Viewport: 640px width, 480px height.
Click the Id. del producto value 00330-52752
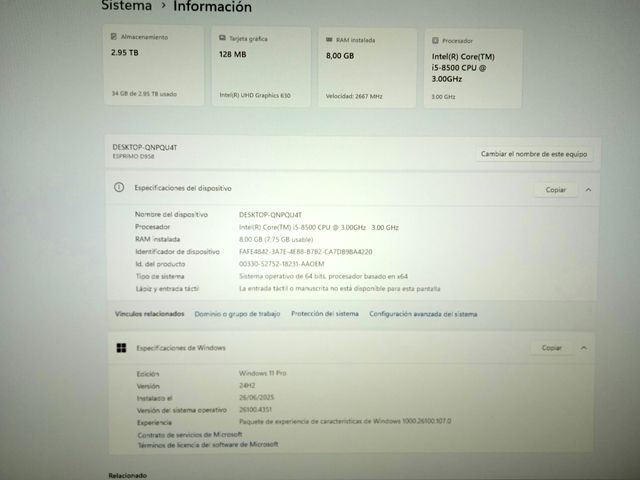(x=282, y=264)
